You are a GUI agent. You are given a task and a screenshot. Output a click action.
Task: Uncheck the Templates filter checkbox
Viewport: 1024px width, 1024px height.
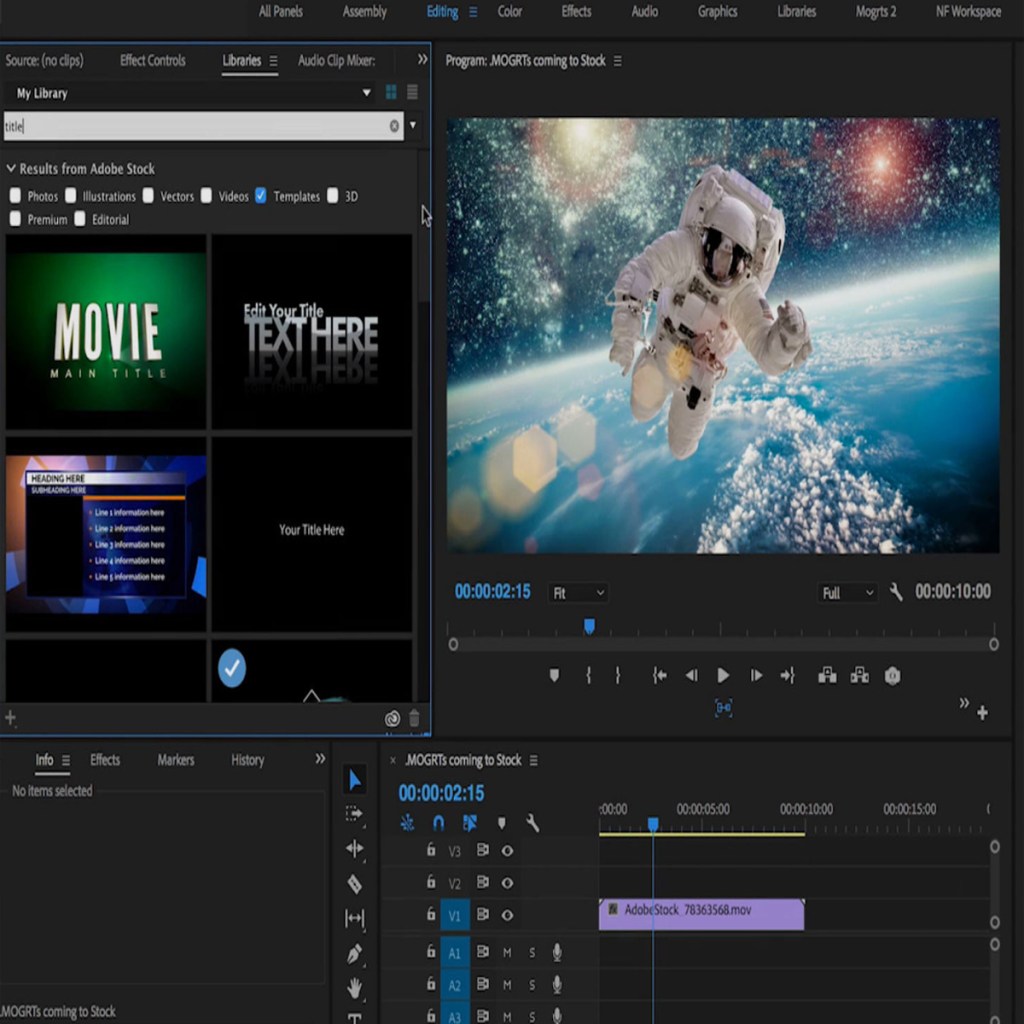click(261, 196)
